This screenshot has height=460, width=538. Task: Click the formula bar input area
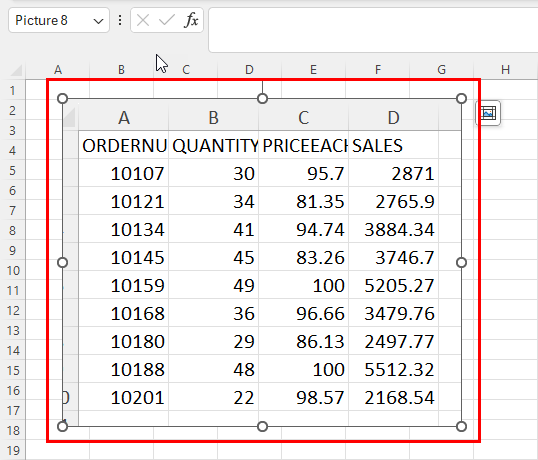click(x=373, y=30)
